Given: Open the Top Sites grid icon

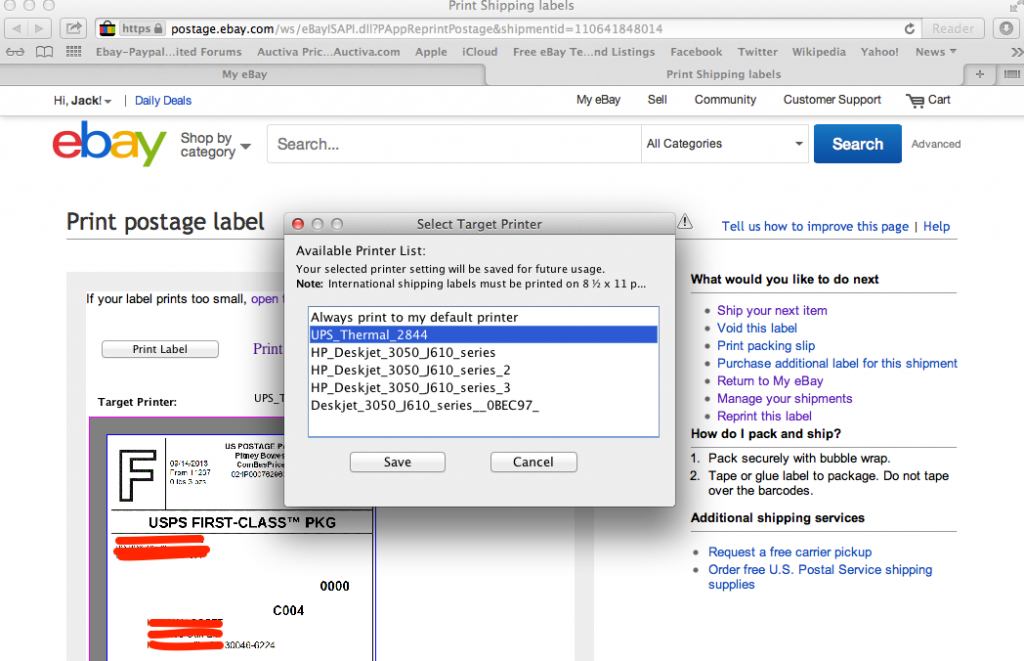Looking at the screenshot, I should pyautogui.click(x=74, y=52).
